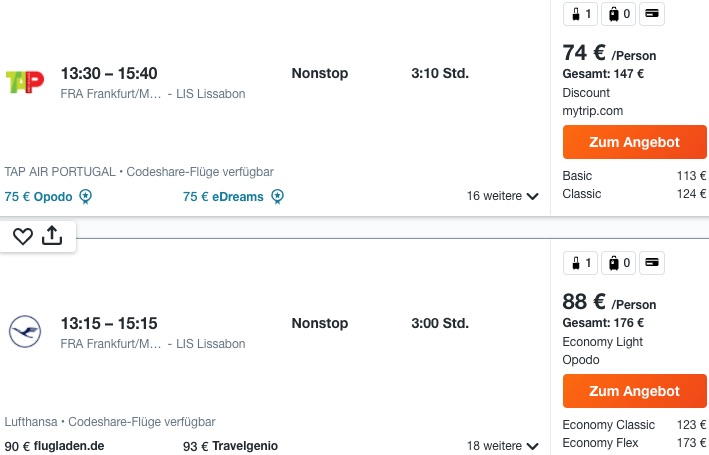
Task: Expand the 16 weitere offers list
Action: [x=503, y=196]
